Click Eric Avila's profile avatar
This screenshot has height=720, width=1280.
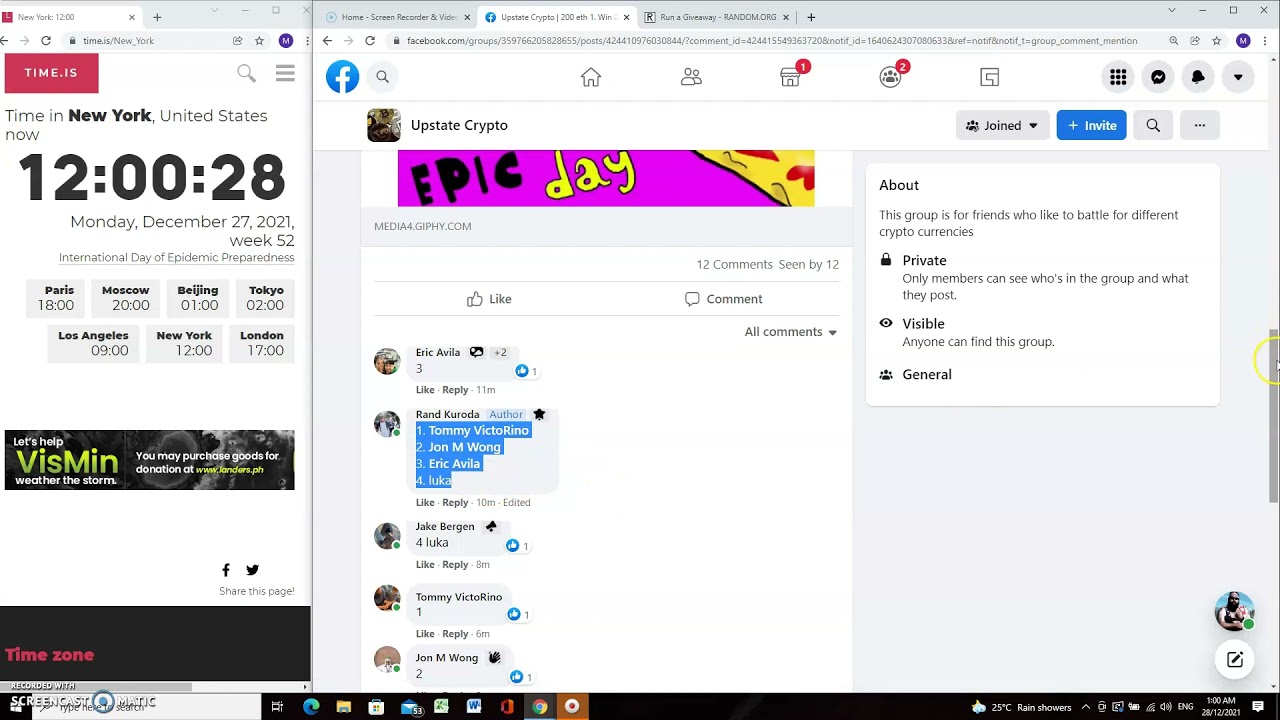point(387,361)
